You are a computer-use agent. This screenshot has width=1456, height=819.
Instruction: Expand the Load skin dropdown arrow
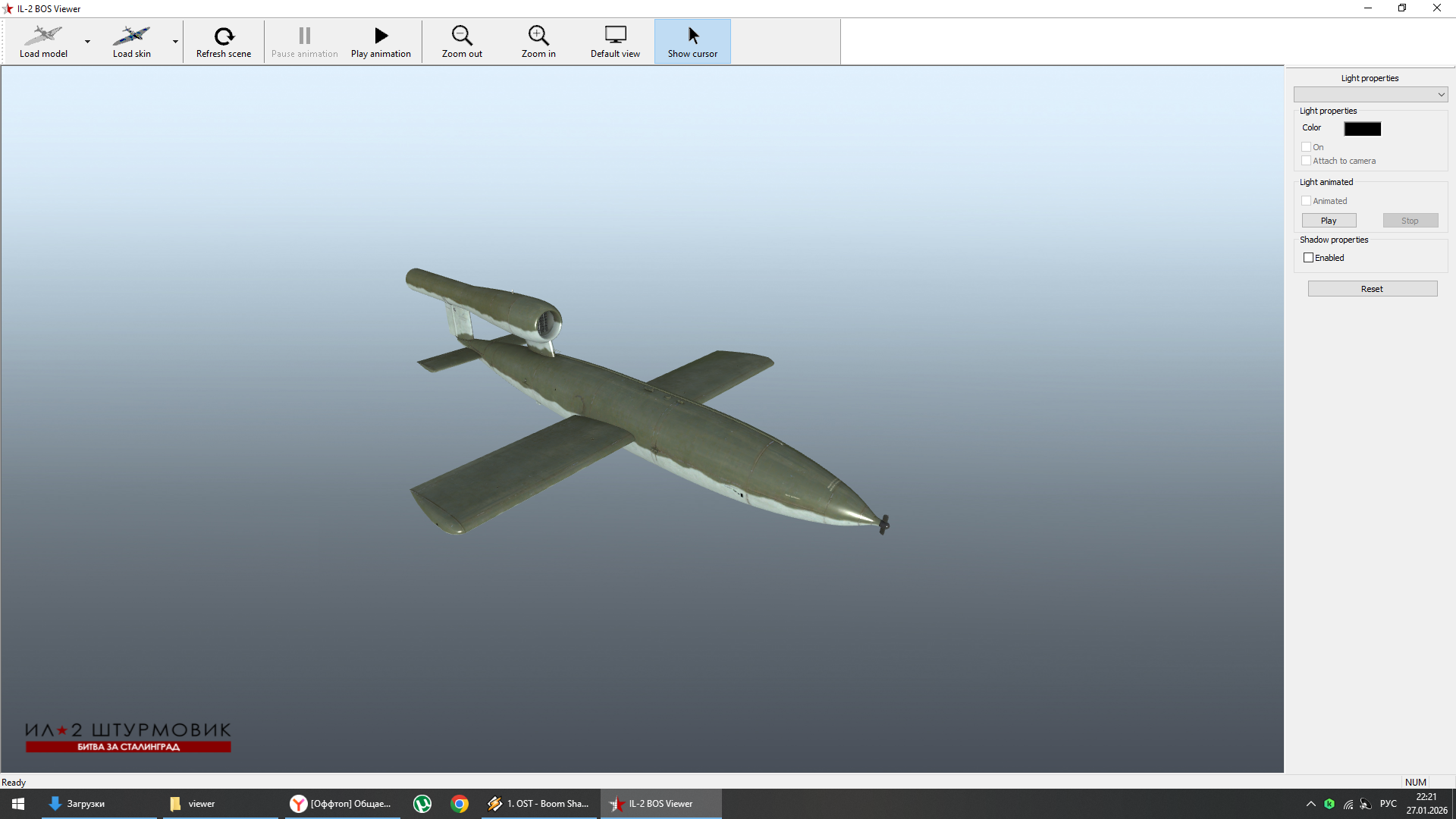pos(176,42)
